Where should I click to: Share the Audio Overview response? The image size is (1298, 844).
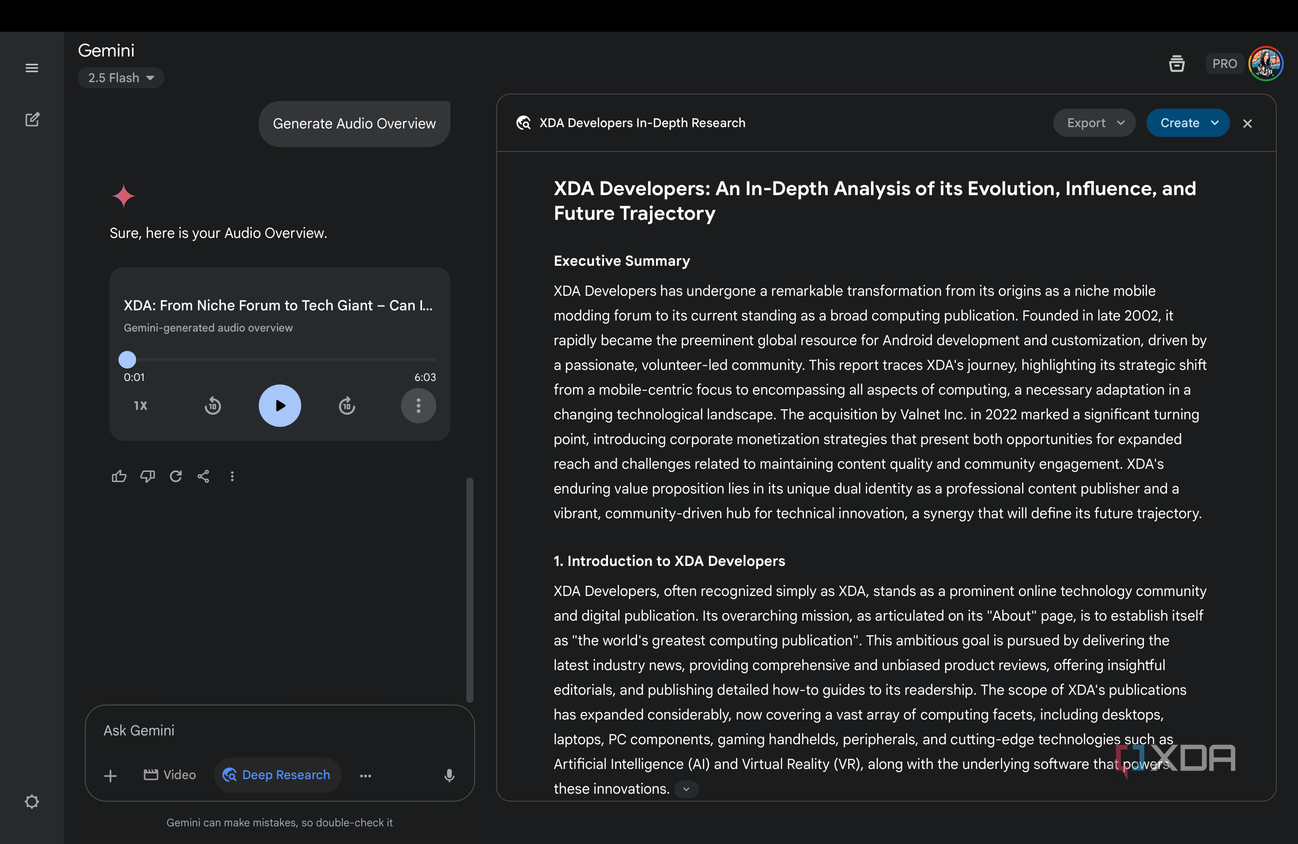(x=203, y=476)
